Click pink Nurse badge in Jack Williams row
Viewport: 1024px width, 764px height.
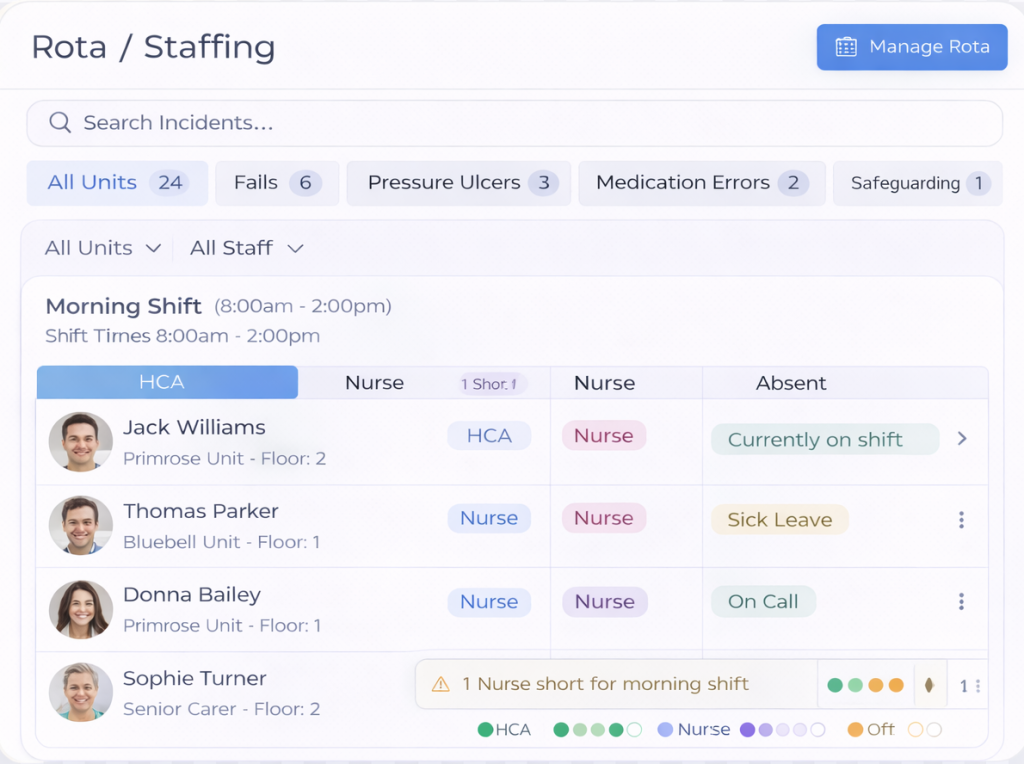point(604,436)
